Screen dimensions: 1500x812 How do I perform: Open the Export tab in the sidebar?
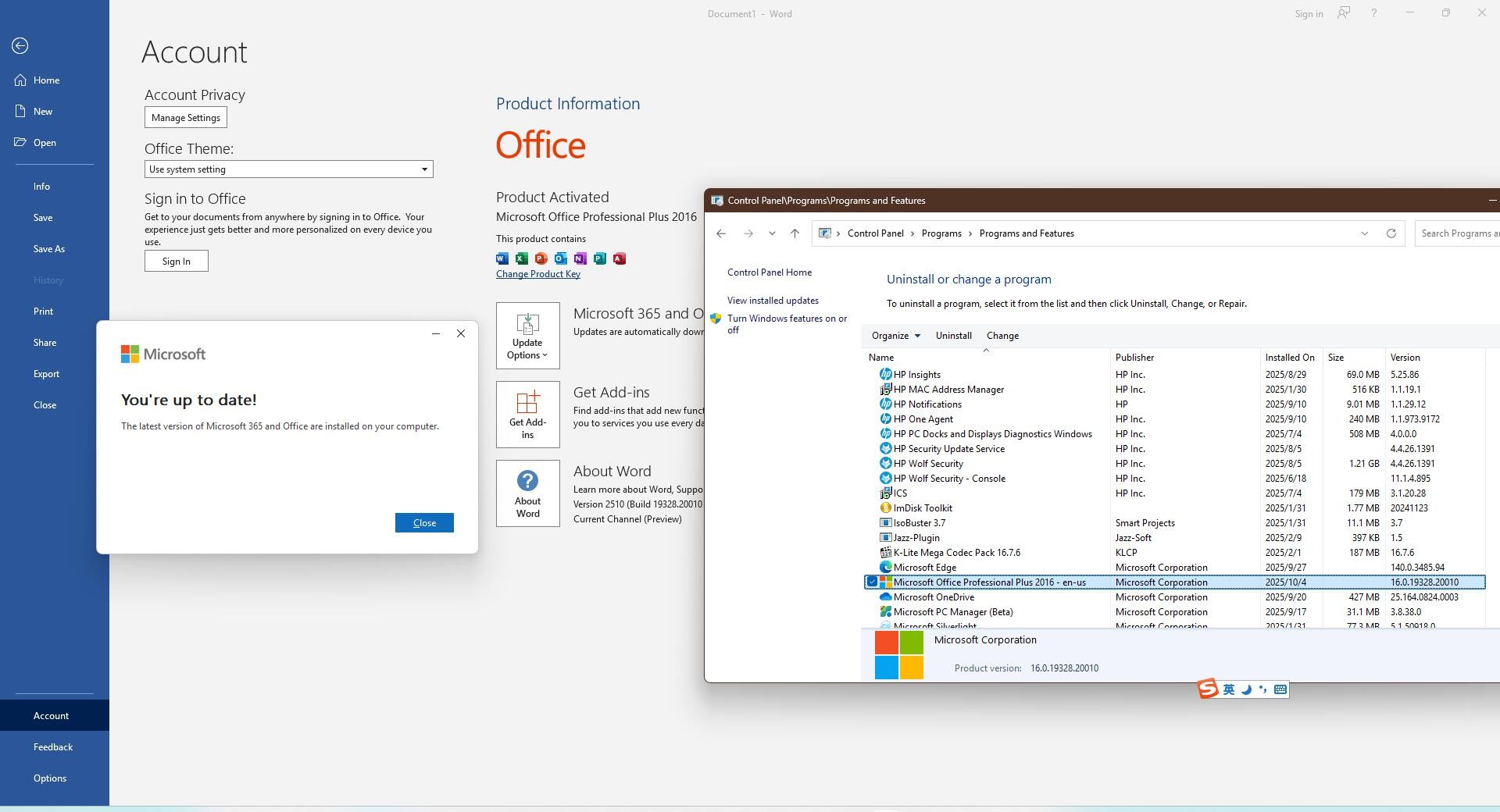pos(46,374)
